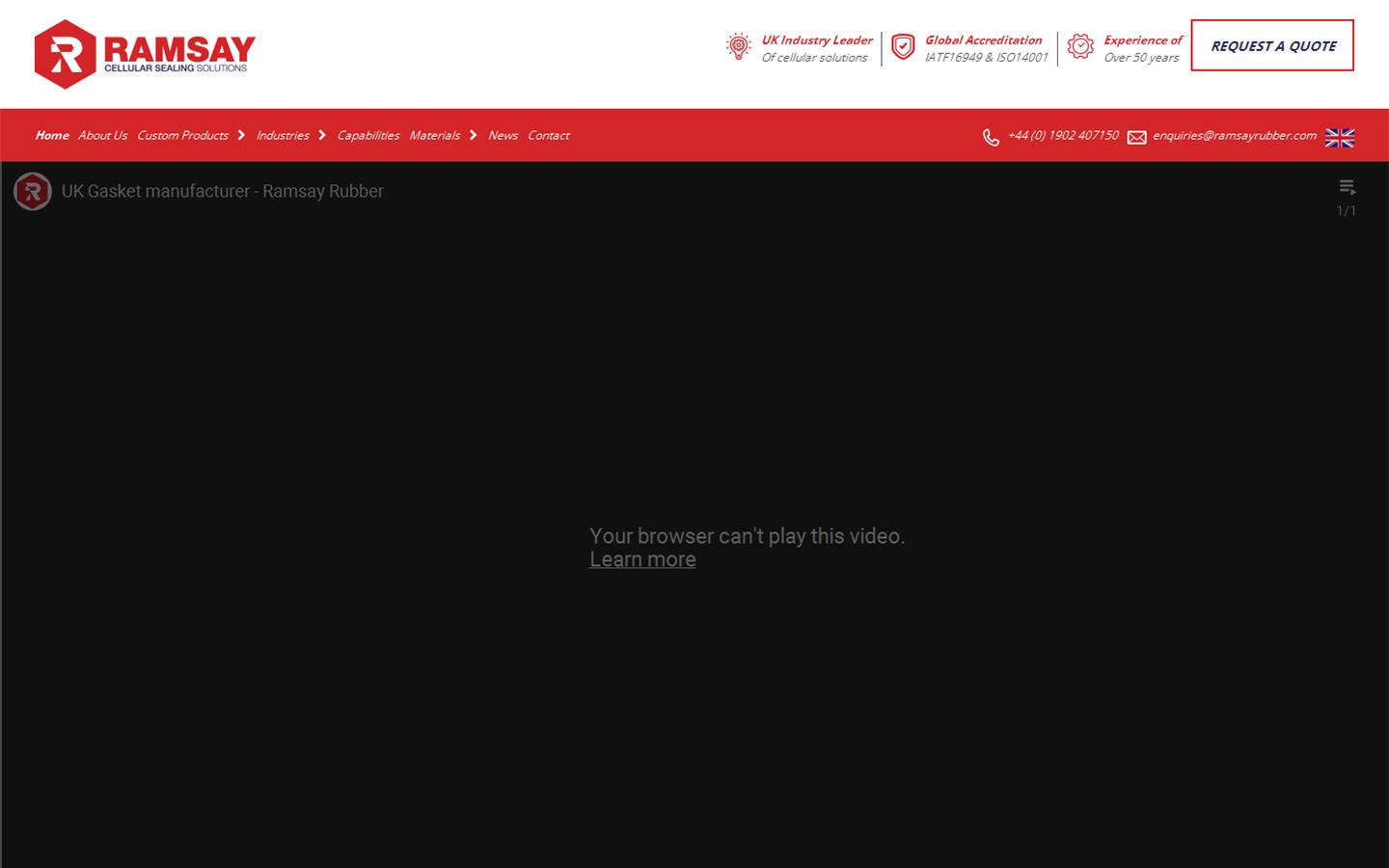Viewport: 1389px width, 868px height.
Task: Select the UK flag language icon
Action: 1339,137
